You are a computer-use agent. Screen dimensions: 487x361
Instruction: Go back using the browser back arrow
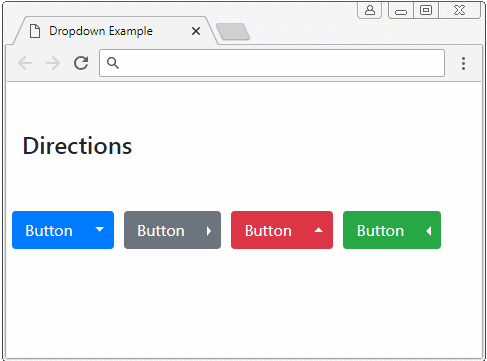(x=25, y=63)
